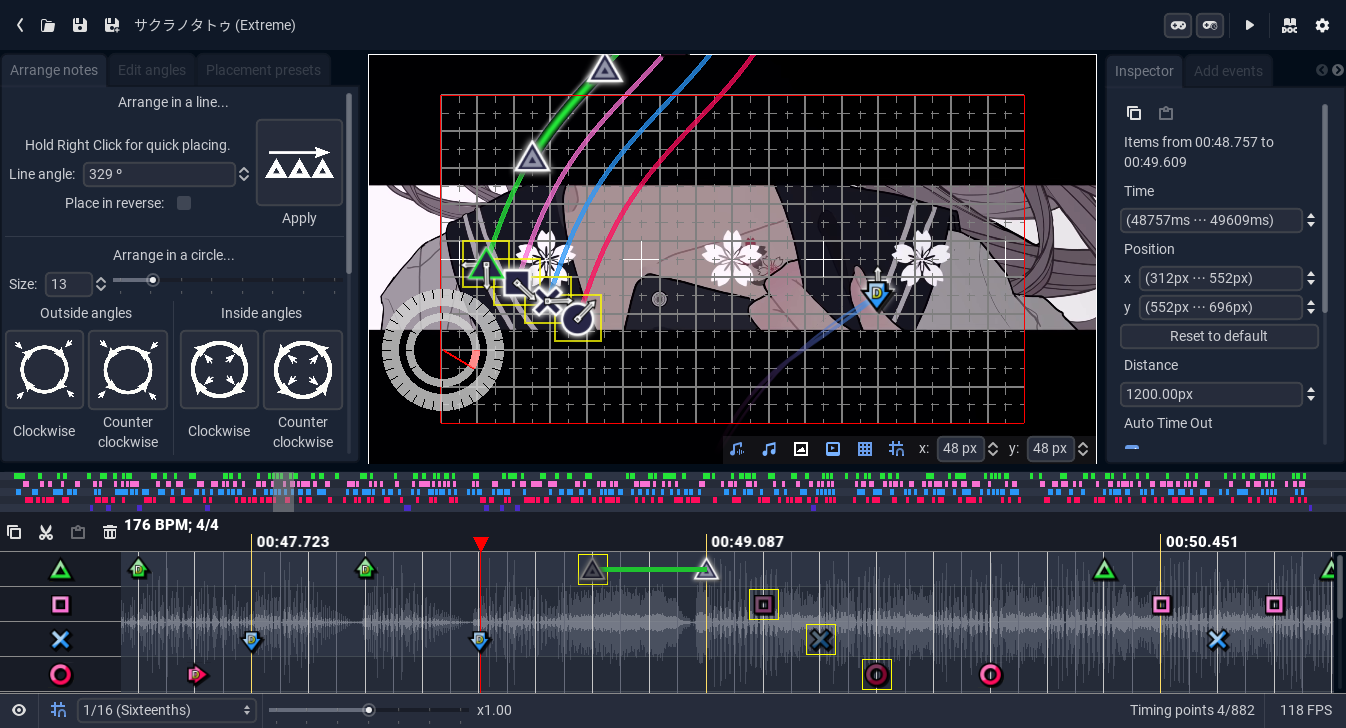This screenshot has height=728, width=1346.
Task: Adjust the grid y size stepper
Action: click(1082, 449)
